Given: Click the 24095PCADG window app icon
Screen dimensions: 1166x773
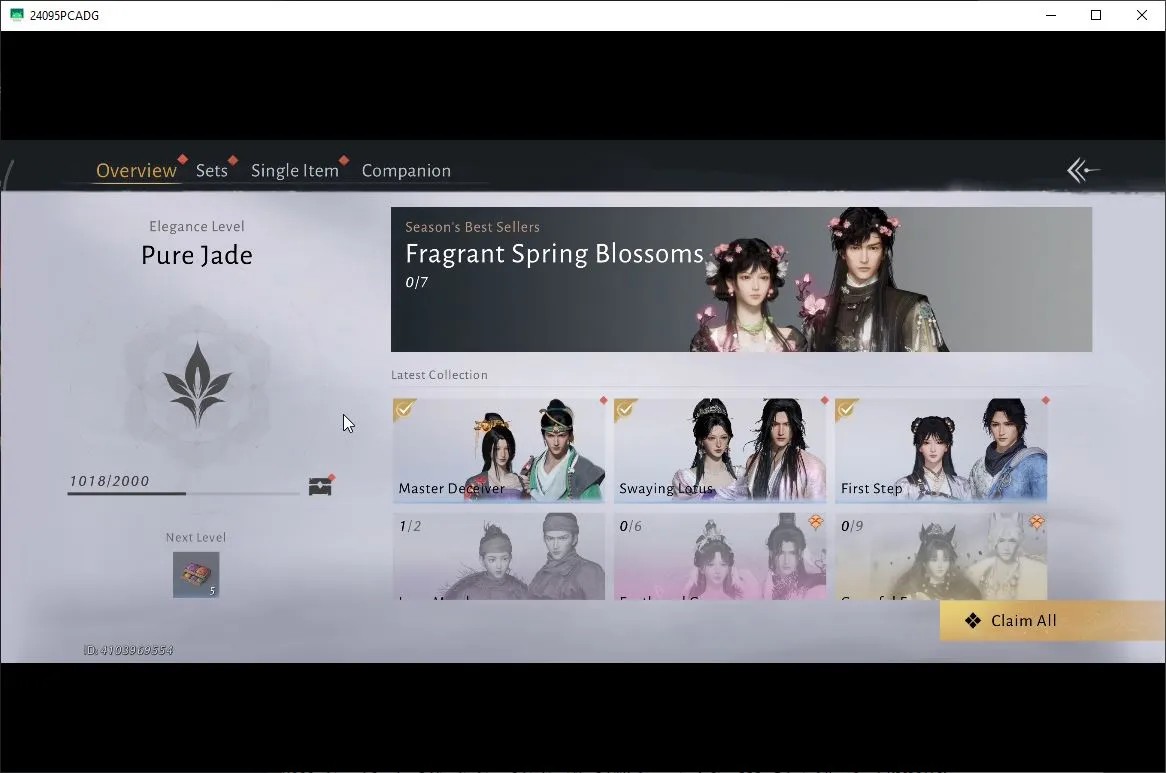Looking at the screenshot, I should tap(16, 15).
